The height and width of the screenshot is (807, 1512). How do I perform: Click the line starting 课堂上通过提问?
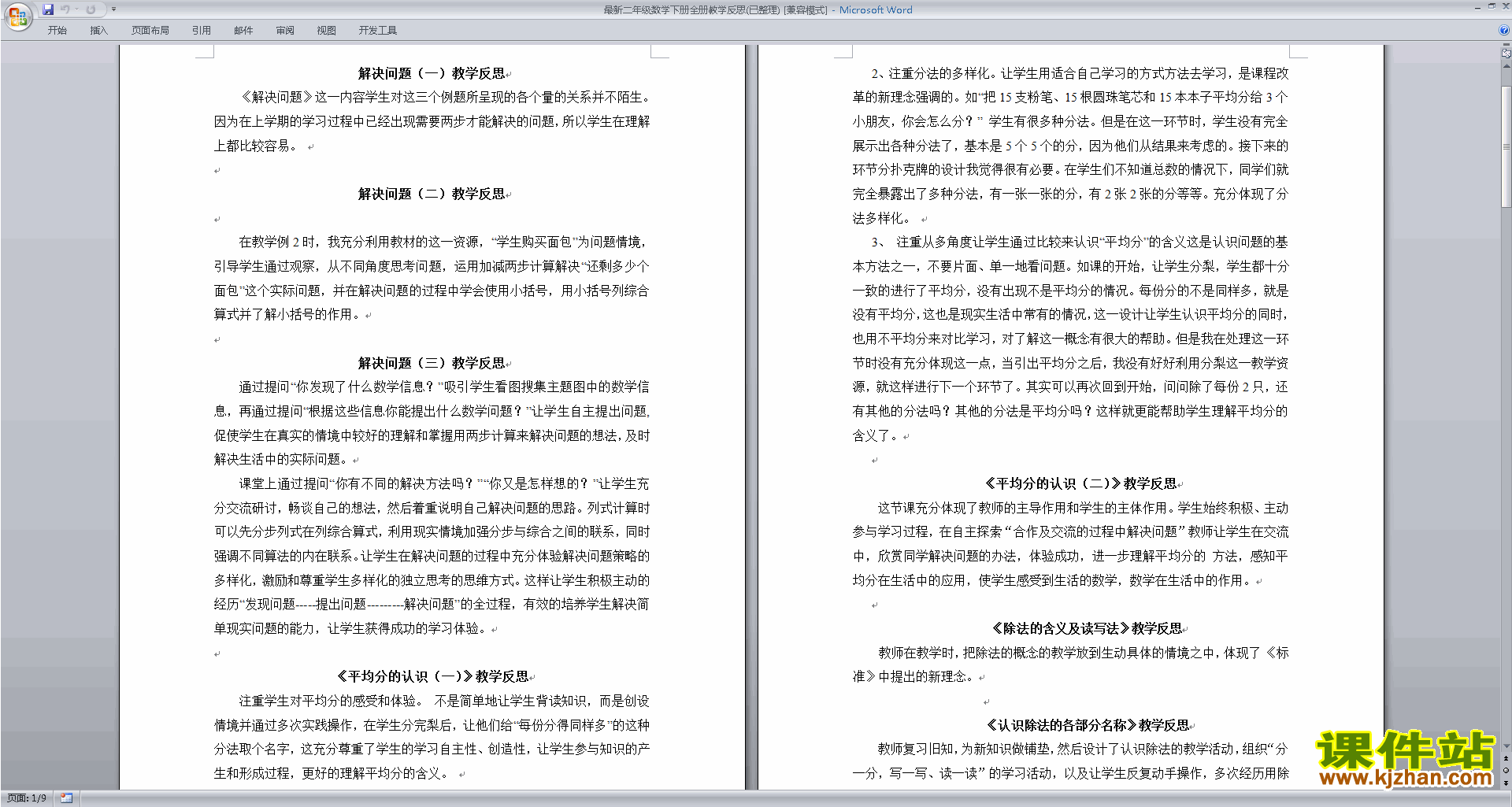[x=444, y=483]
